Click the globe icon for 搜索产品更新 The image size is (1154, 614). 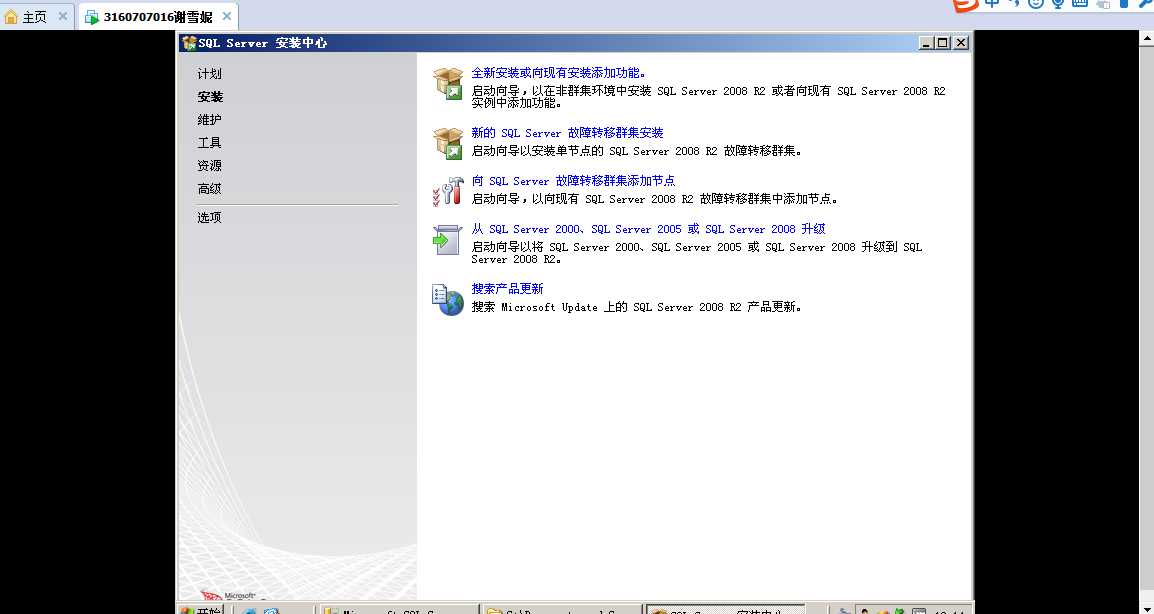pos(447,300)
